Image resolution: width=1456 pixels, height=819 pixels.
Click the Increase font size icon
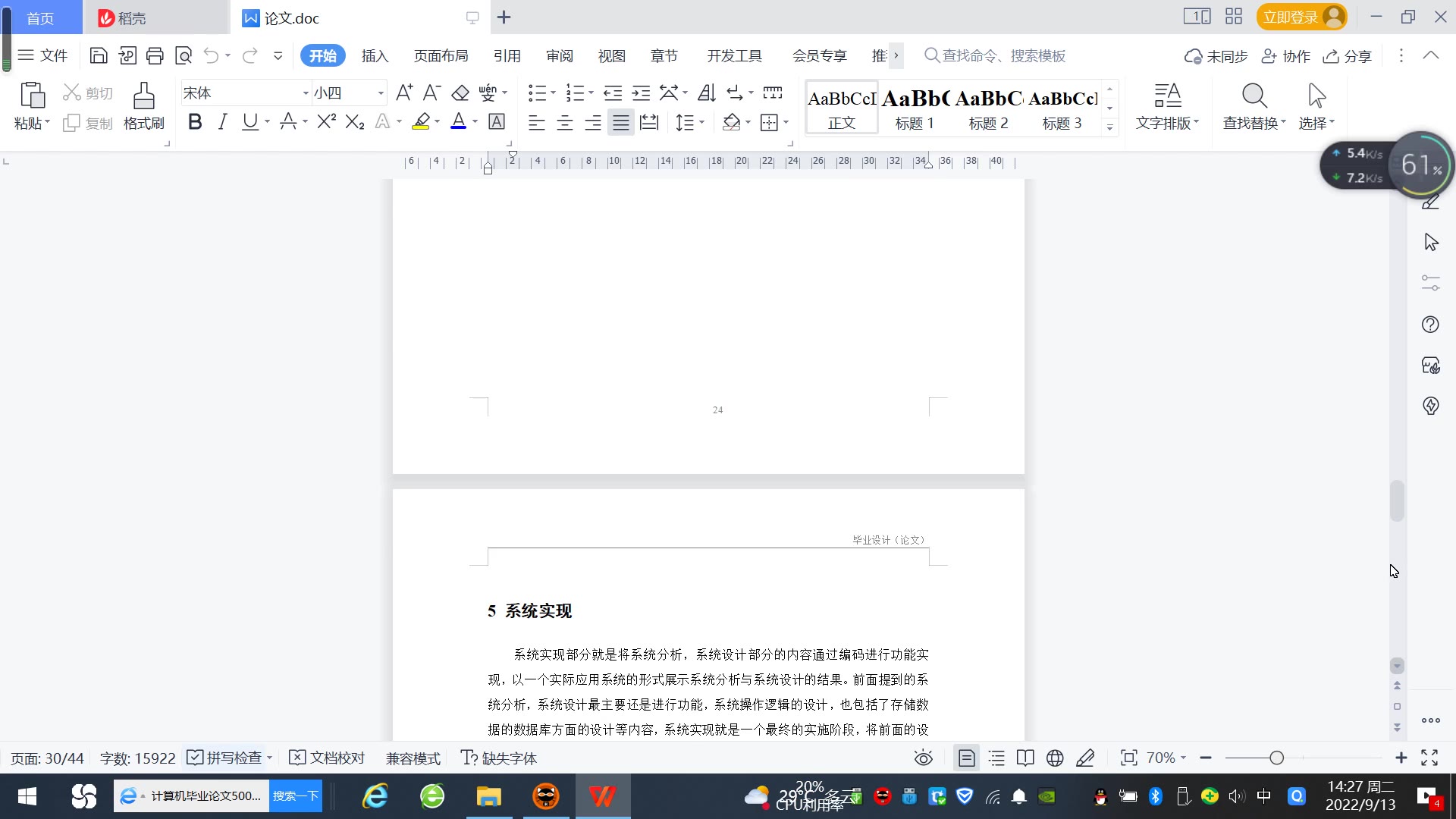404,93
